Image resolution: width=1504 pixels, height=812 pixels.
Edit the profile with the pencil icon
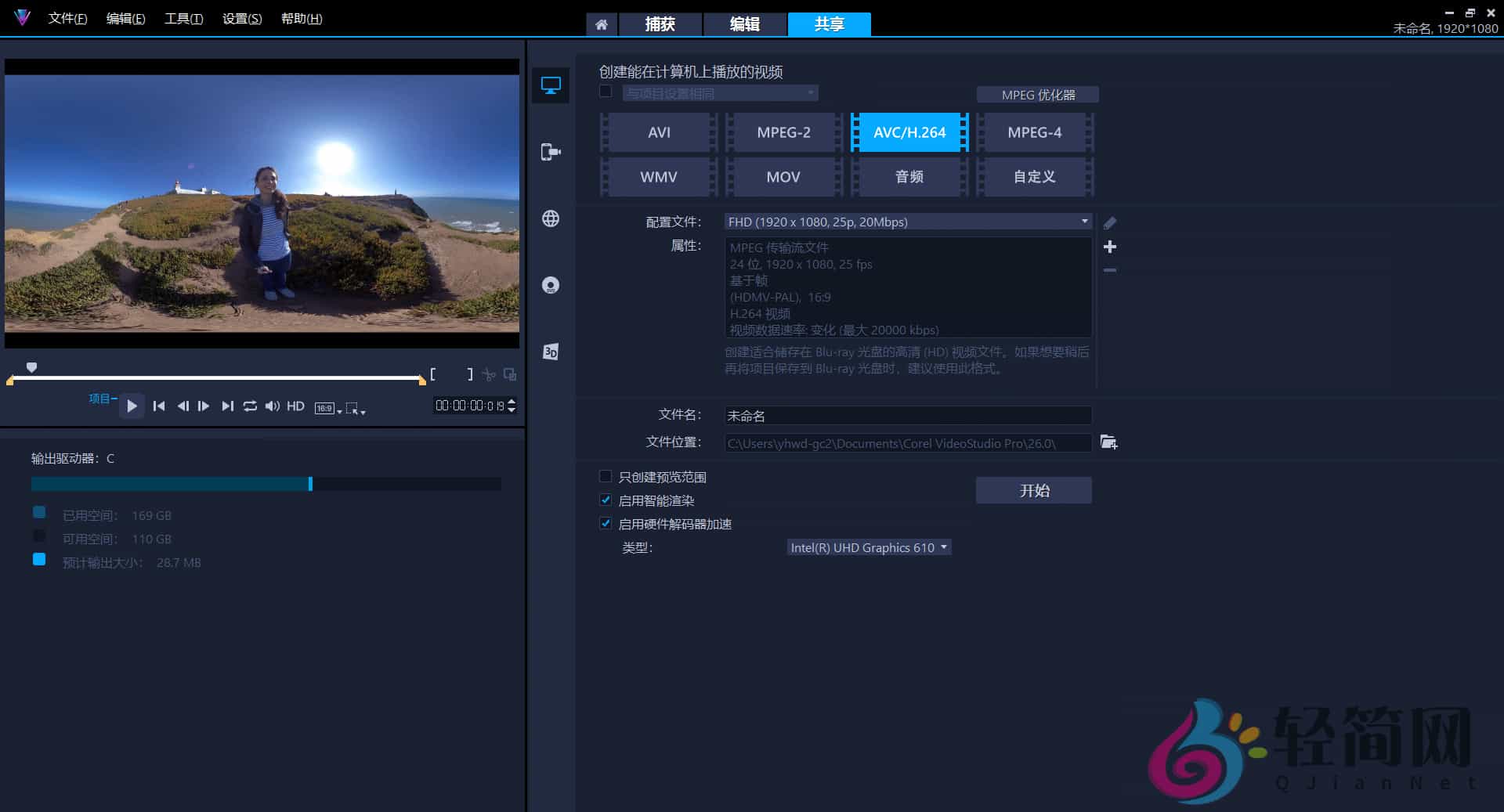1110,222
